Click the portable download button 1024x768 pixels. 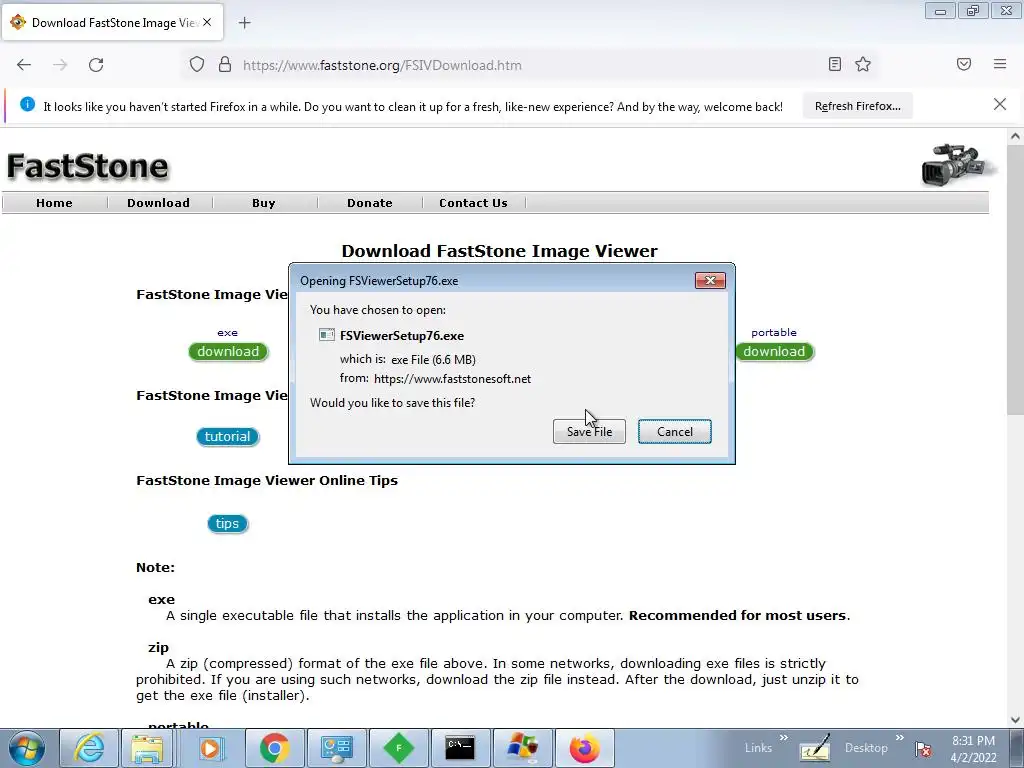(774, 351)
